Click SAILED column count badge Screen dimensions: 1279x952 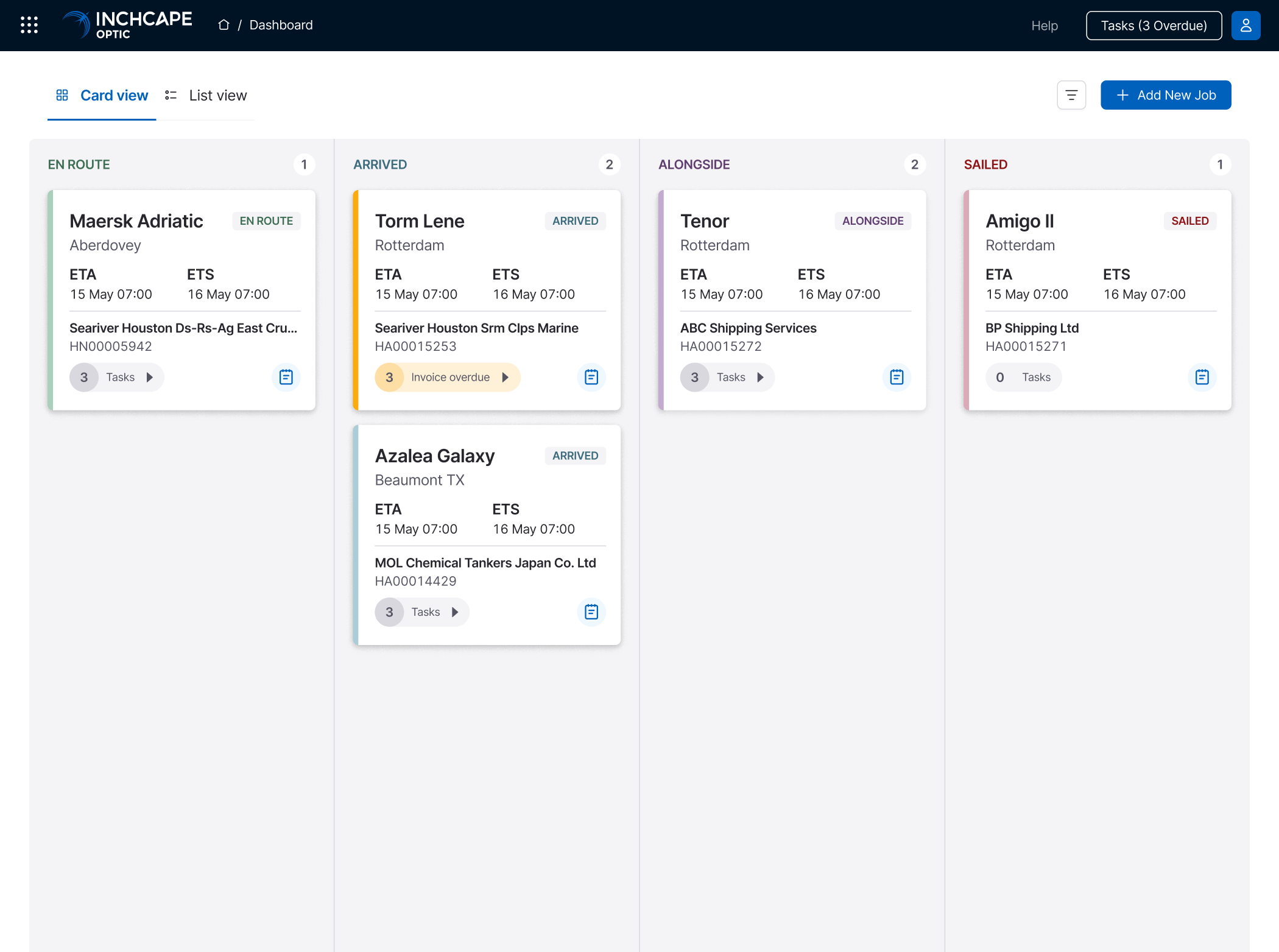pyautogui.click(x=1220, y=164)
